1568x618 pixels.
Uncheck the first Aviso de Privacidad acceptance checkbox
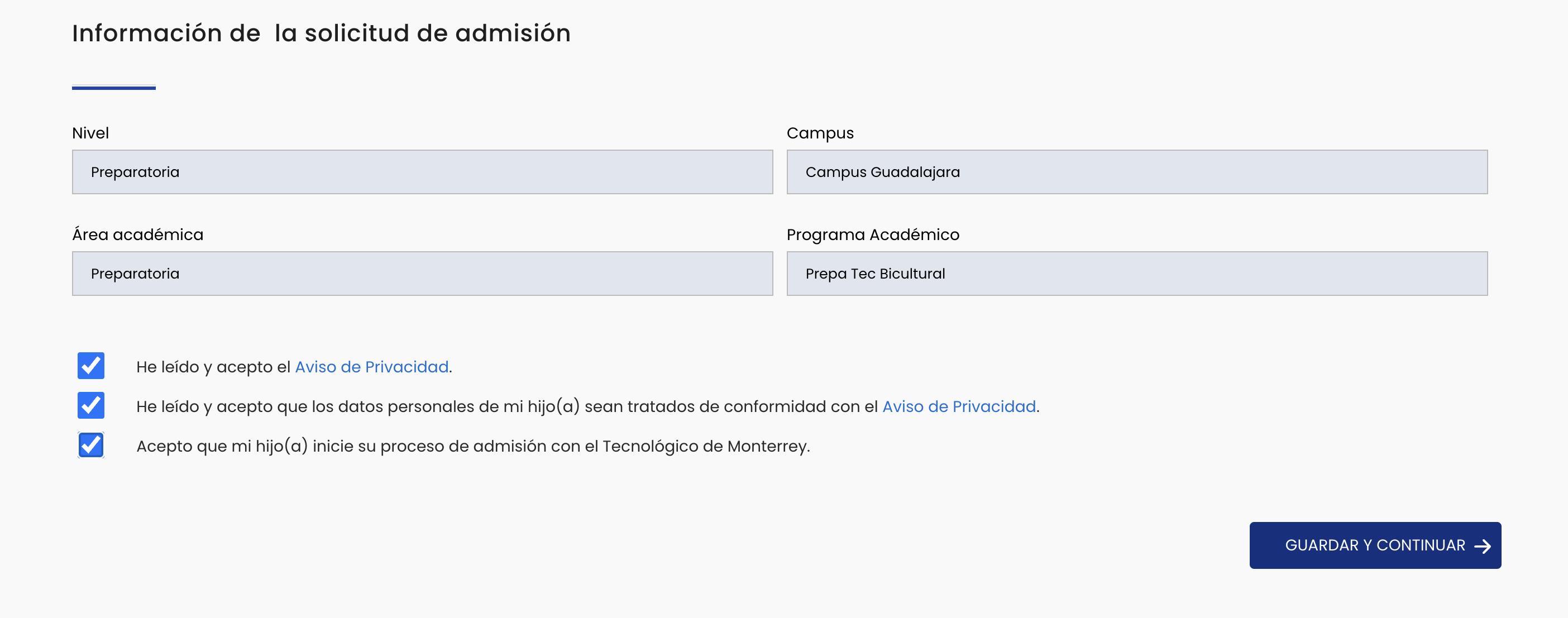coord(92,366)
